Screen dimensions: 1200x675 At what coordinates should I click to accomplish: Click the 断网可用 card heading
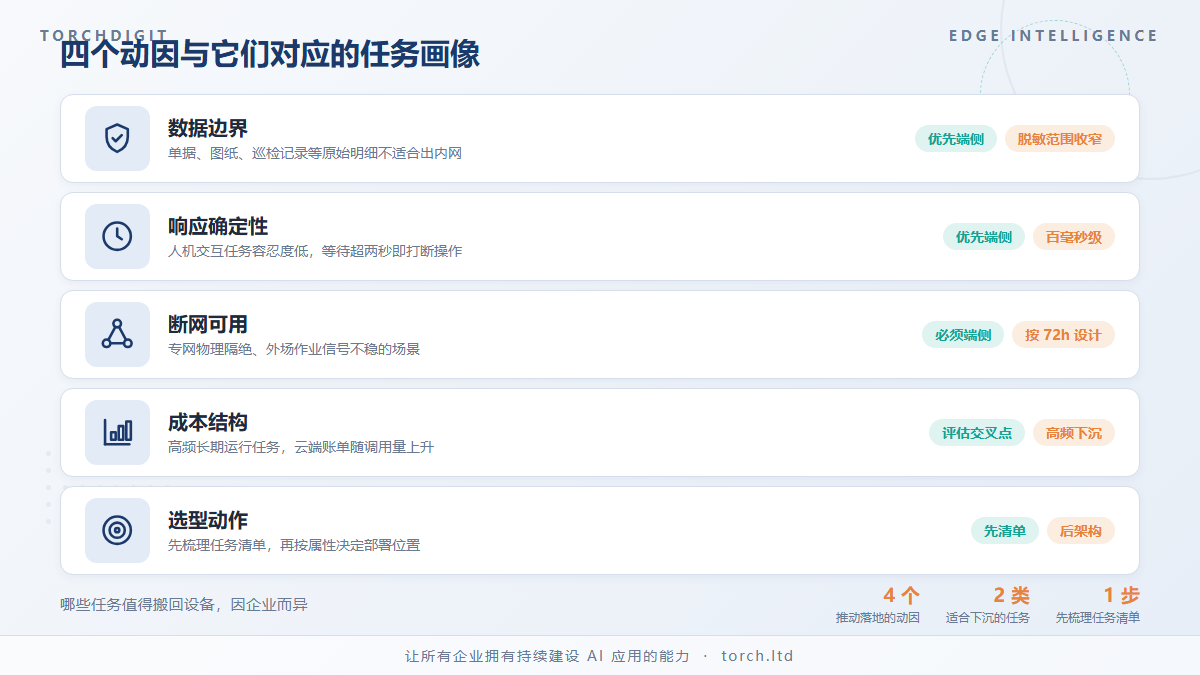pyautogui.click(x=208, y=324)
